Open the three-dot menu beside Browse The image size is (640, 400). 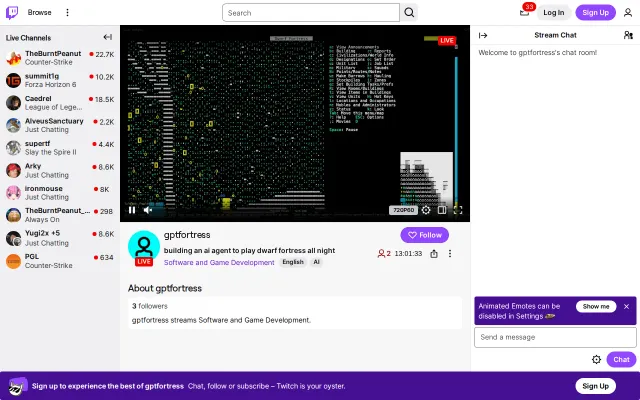click(x=67, y=13)
